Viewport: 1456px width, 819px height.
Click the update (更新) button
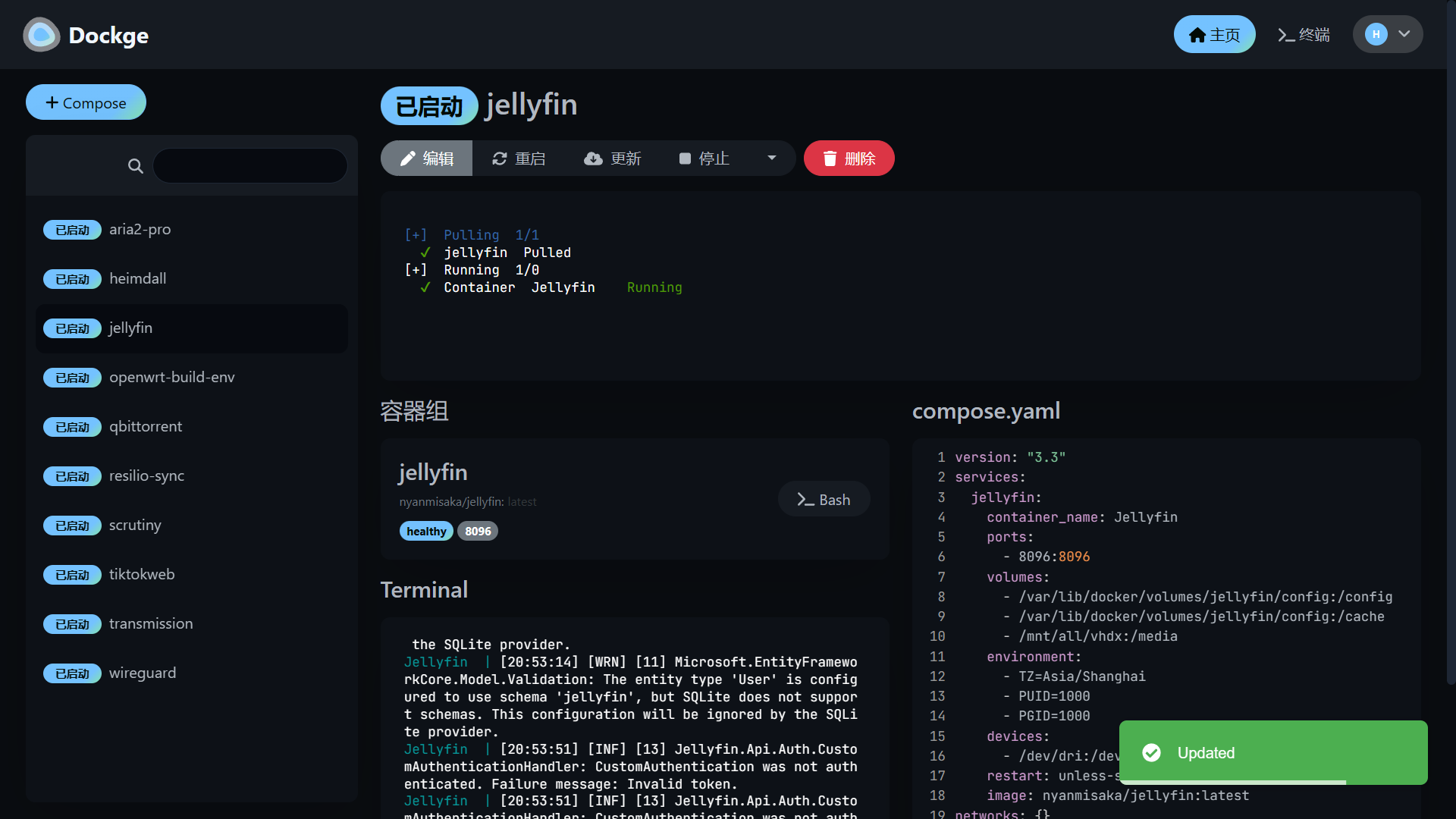[x=613, y=158]
